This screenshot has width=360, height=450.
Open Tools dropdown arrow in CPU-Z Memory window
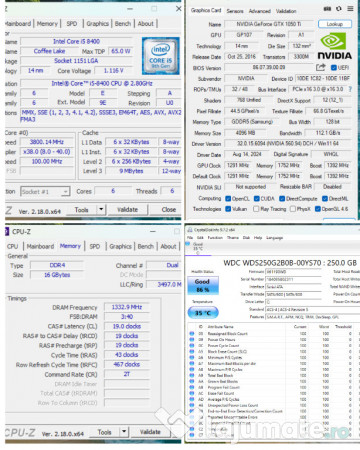124,432
